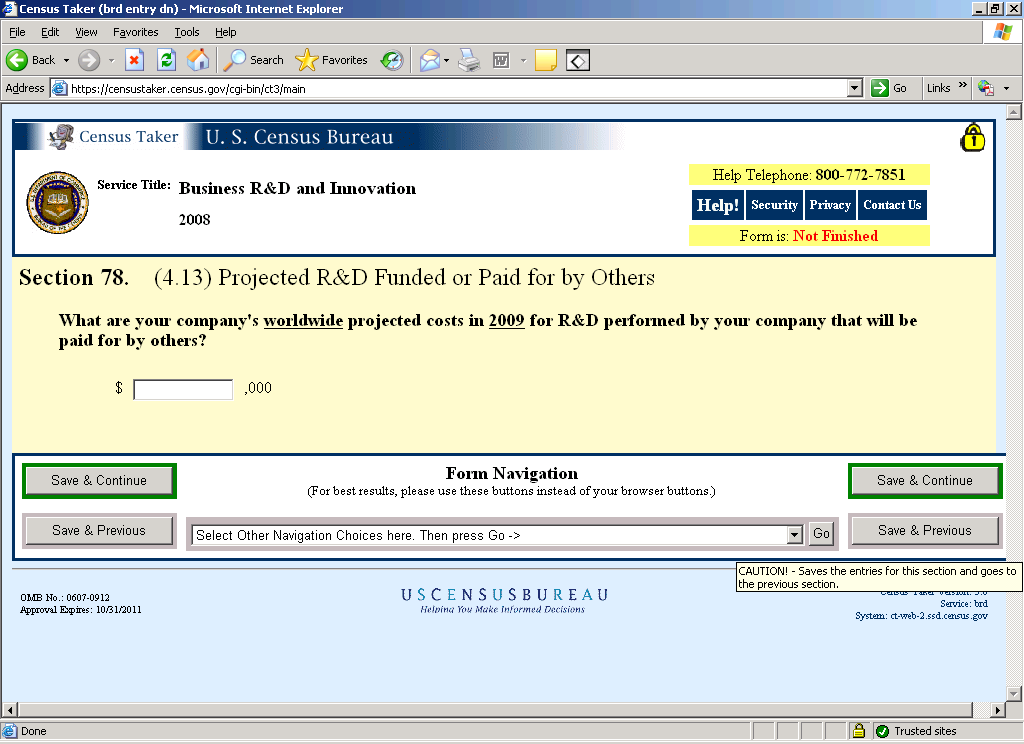This screenshot has width=1024, height=744.
Task: Open the Tools menu
Action: coord(187,32)
